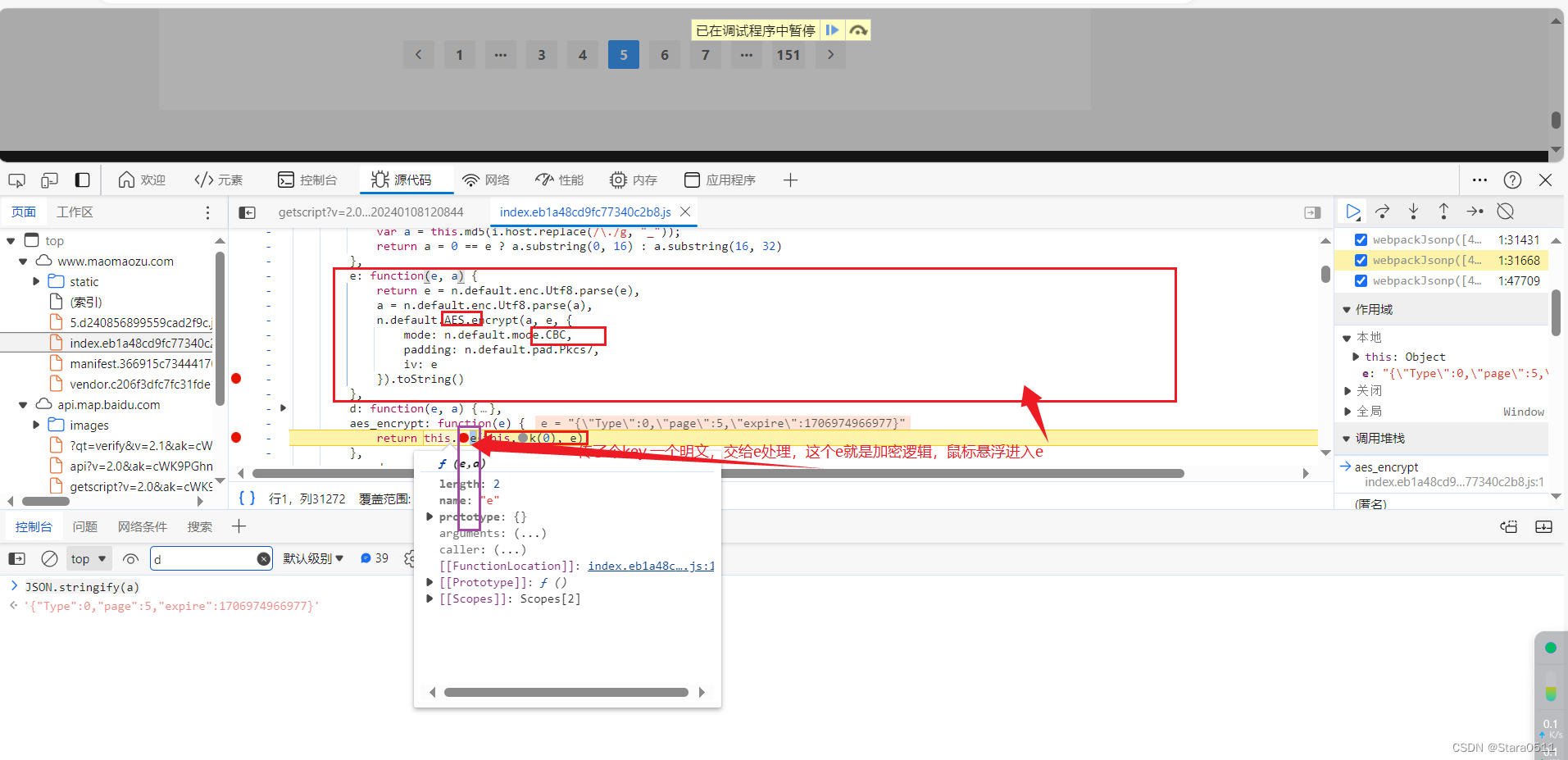The image size is (1568, 760).
Task: Uncheck breakpoint at 1:31668
Action: point(1361,260)
